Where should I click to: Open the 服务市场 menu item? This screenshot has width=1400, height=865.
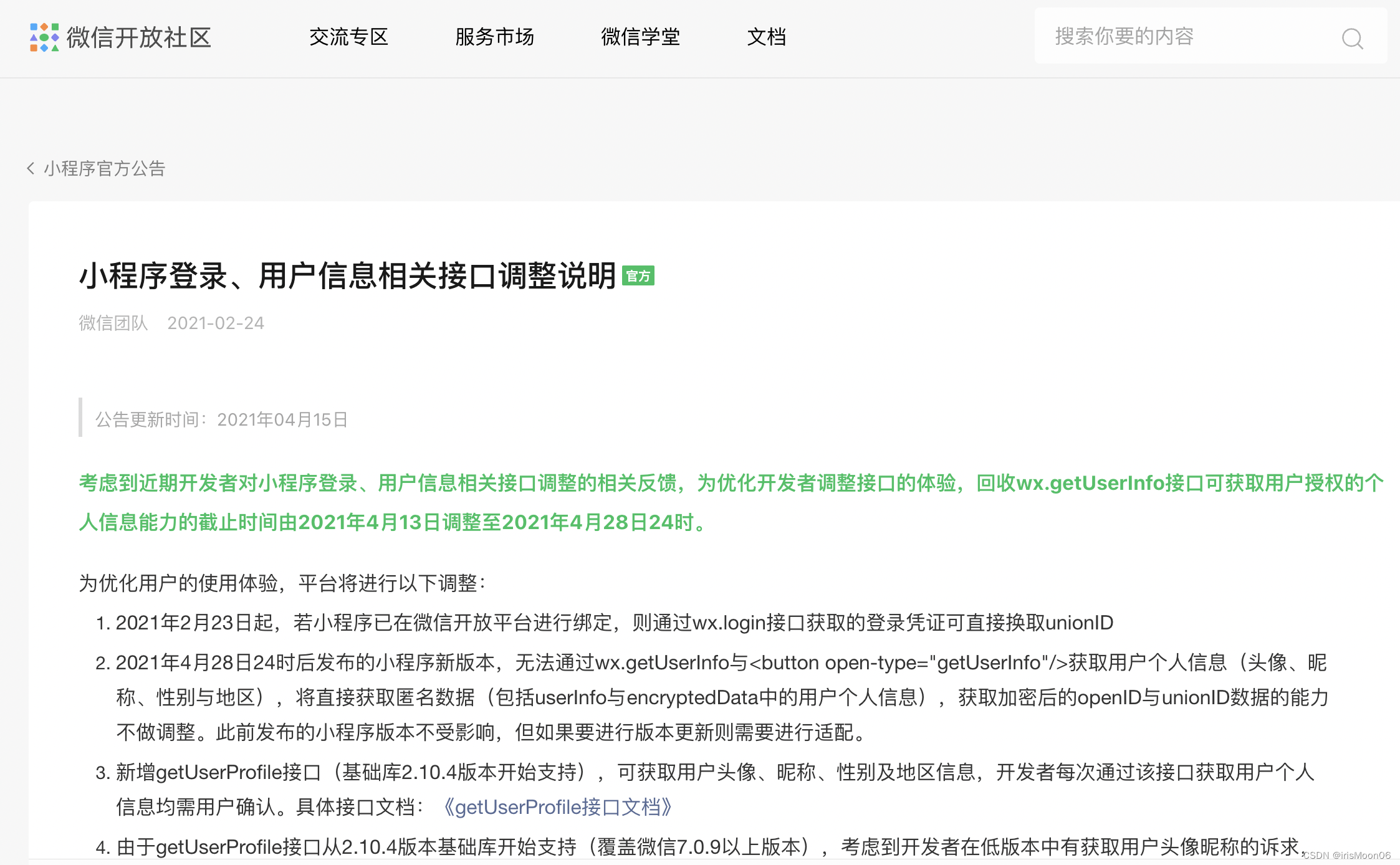494,37
